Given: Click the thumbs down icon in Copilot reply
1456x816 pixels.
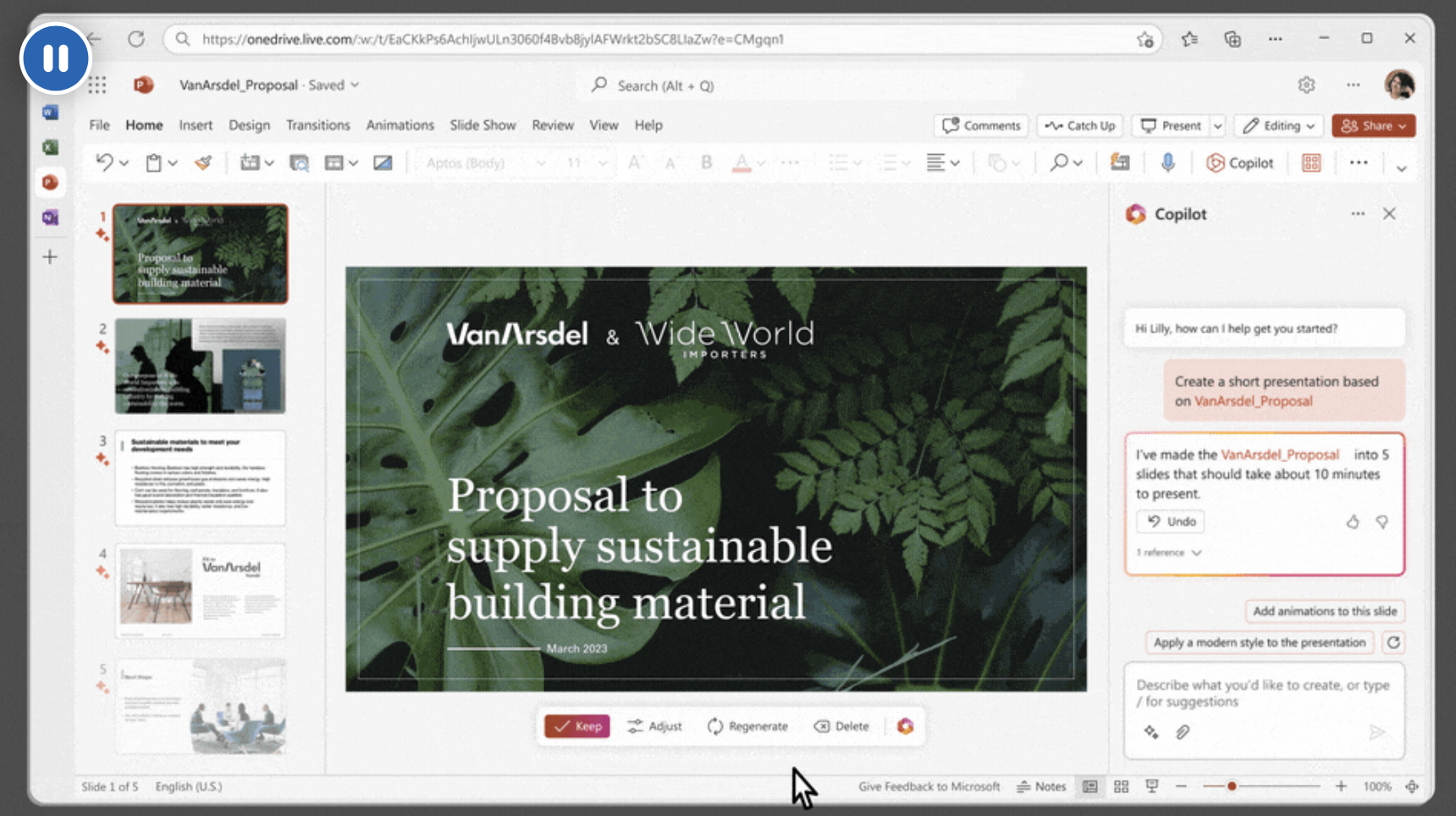Looking at the screenshot, I should 1382,522.
